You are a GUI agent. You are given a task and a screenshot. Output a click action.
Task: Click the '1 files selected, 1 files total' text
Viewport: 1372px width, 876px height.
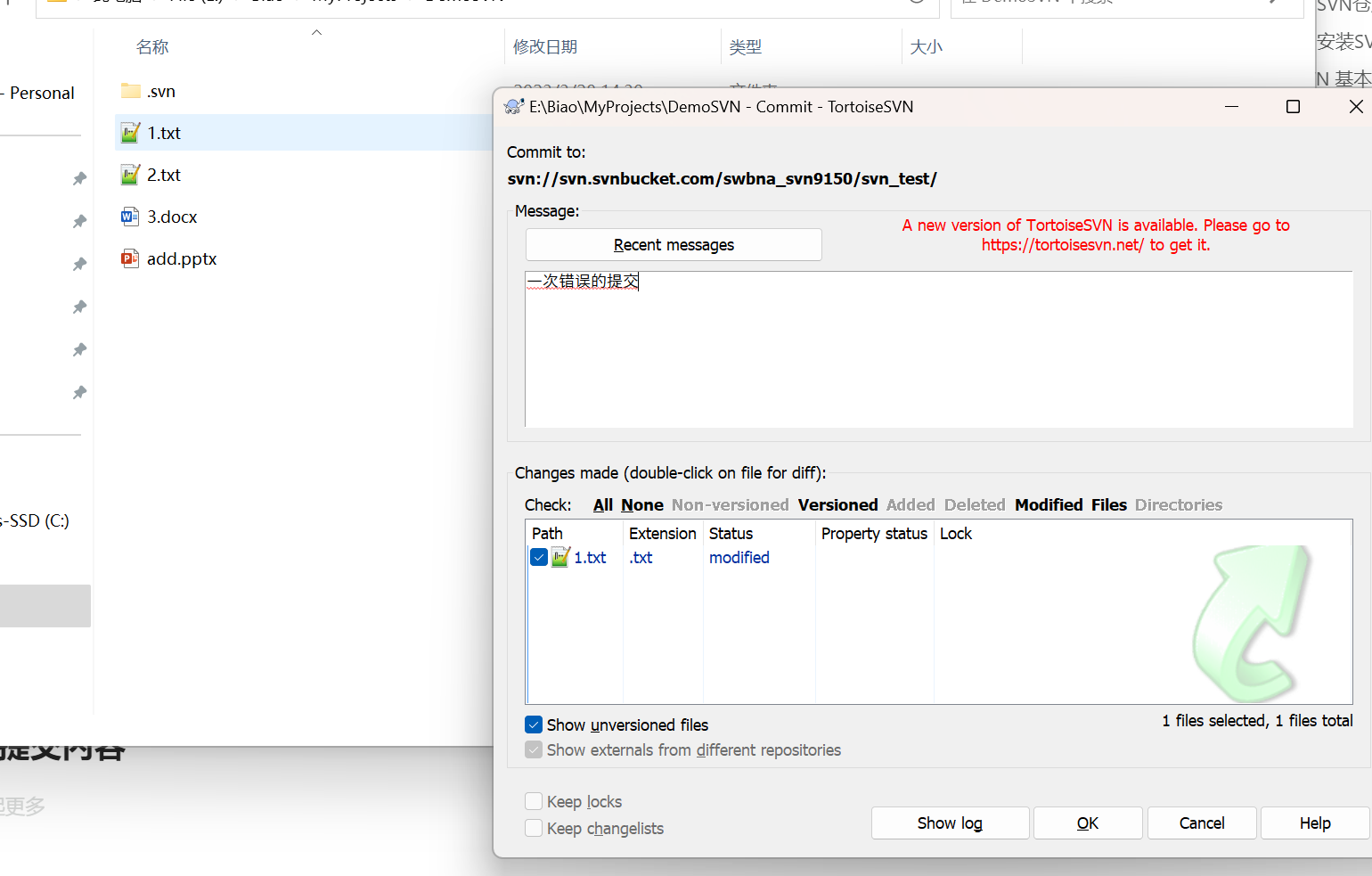click(1257, 721)
